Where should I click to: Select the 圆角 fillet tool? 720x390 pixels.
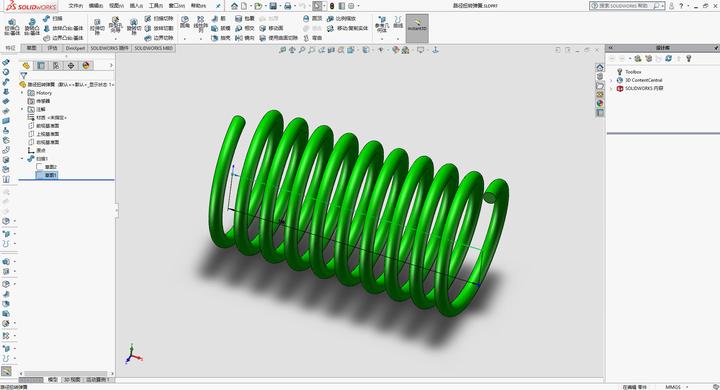(x=185, y=22)
